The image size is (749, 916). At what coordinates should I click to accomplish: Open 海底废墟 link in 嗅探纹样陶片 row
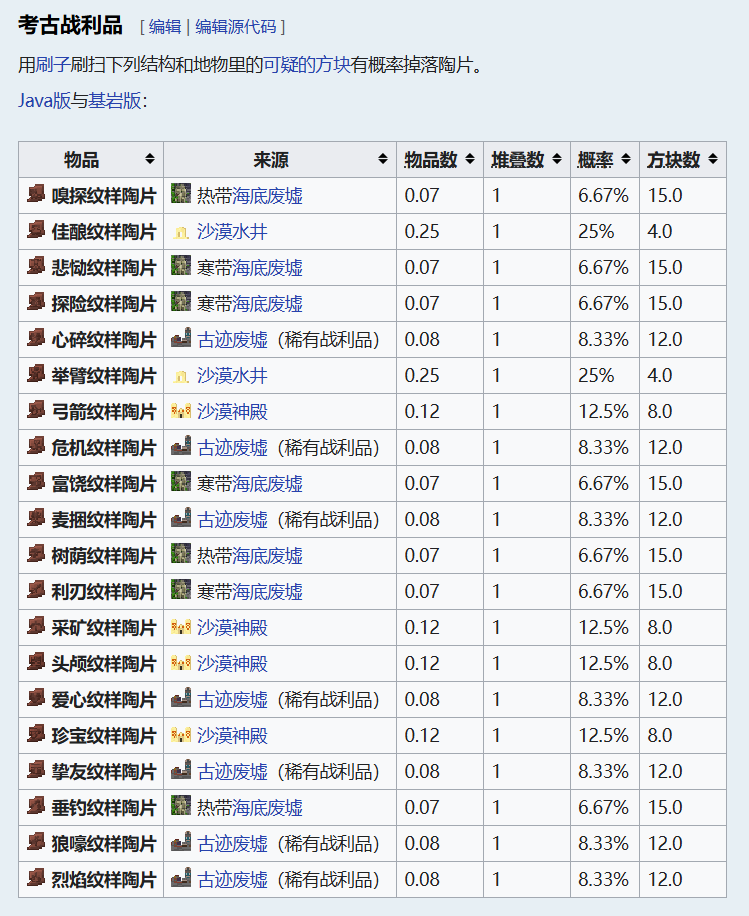click(268, 195)
